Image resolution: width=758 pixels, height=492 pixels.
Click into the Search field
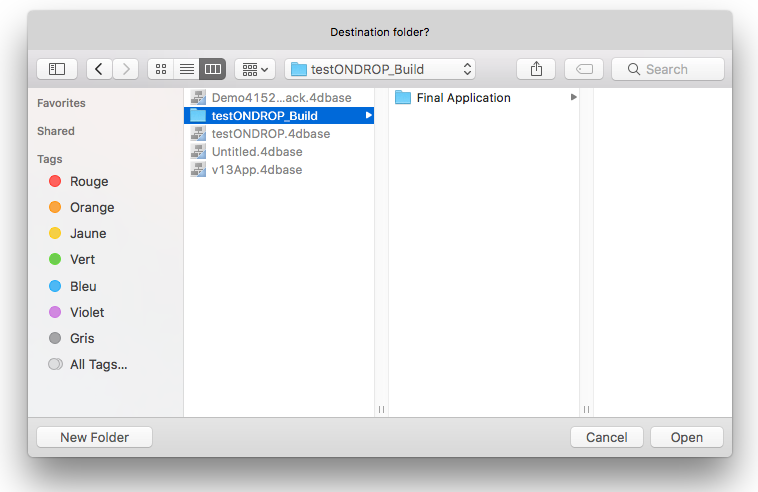point(668,69)
